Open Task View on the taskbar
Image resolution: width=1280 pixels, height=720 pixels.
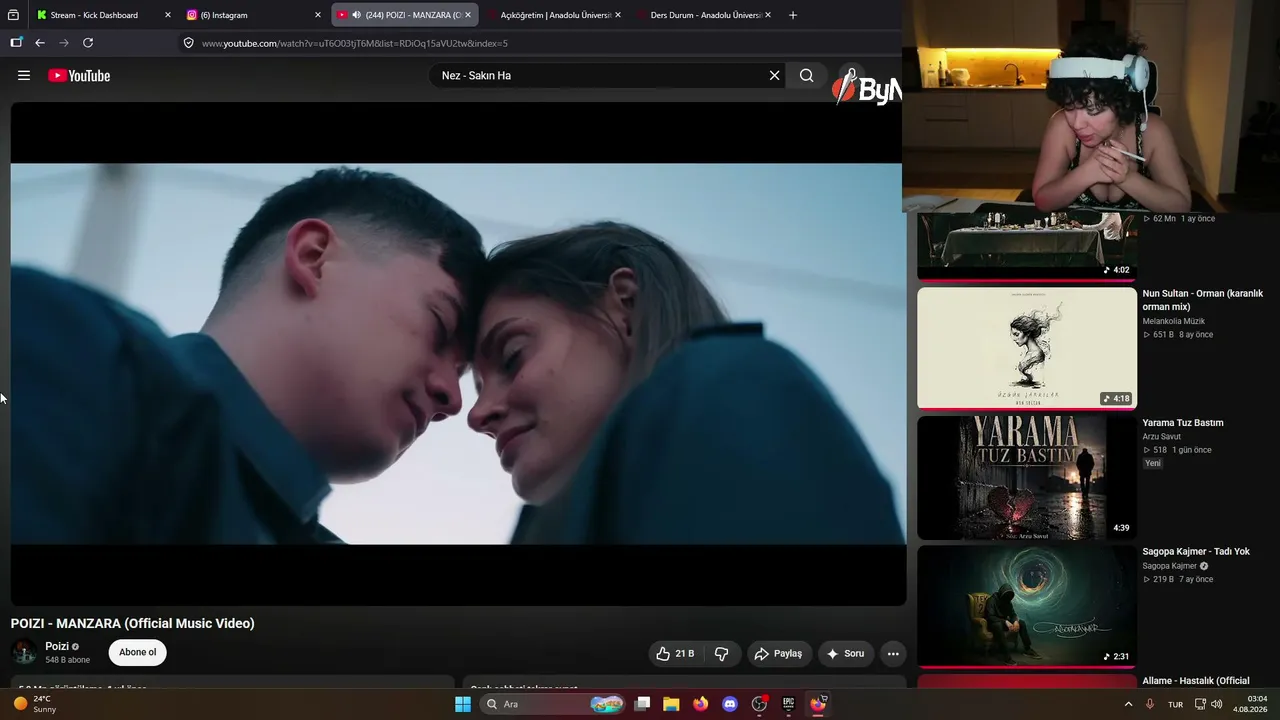(x=643, y=704)
